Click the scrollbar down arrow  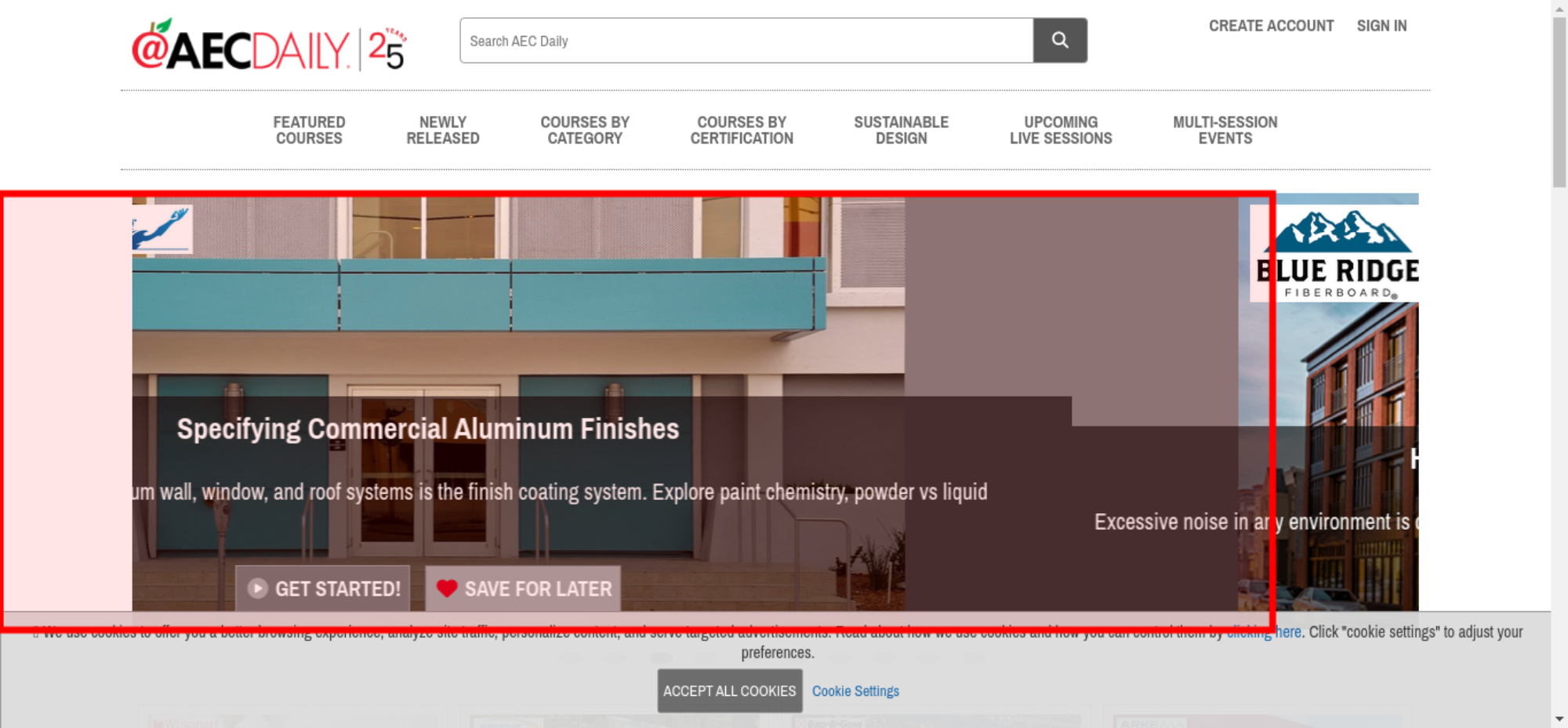(x=1559, y=719)
